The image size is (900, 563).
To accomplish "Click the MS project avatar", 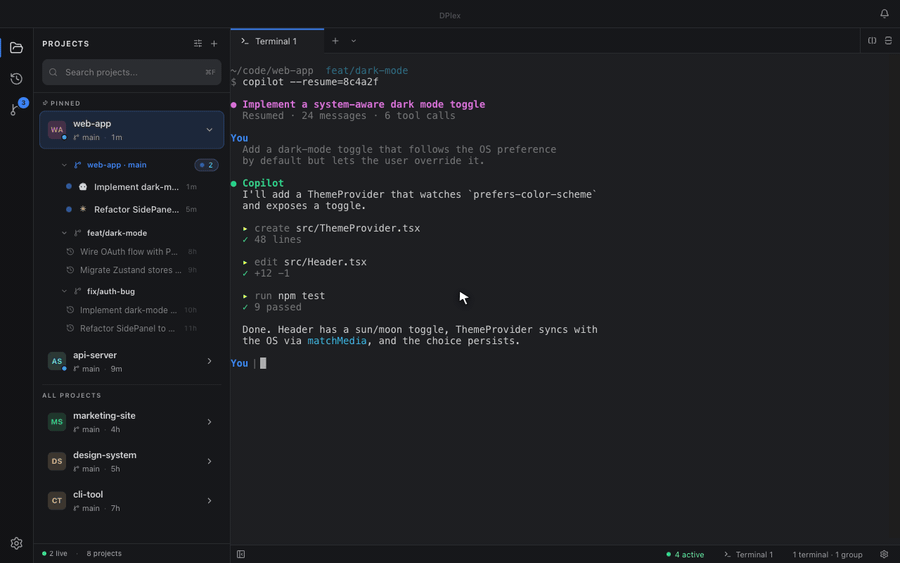I will tap(57, 422).
